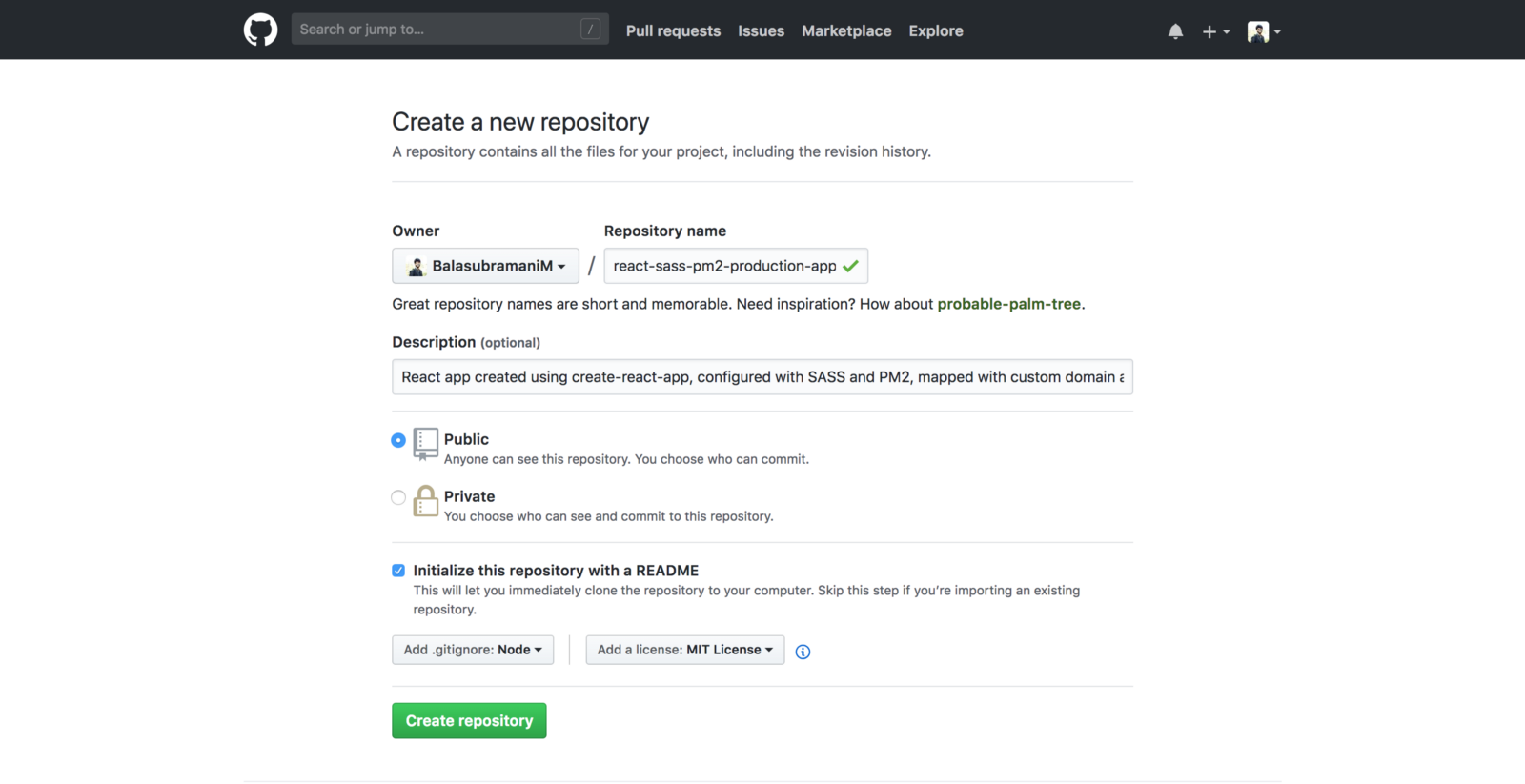Click the private repository lock icon
Viewport: 1525px width, 784px height.
[426, 501]
